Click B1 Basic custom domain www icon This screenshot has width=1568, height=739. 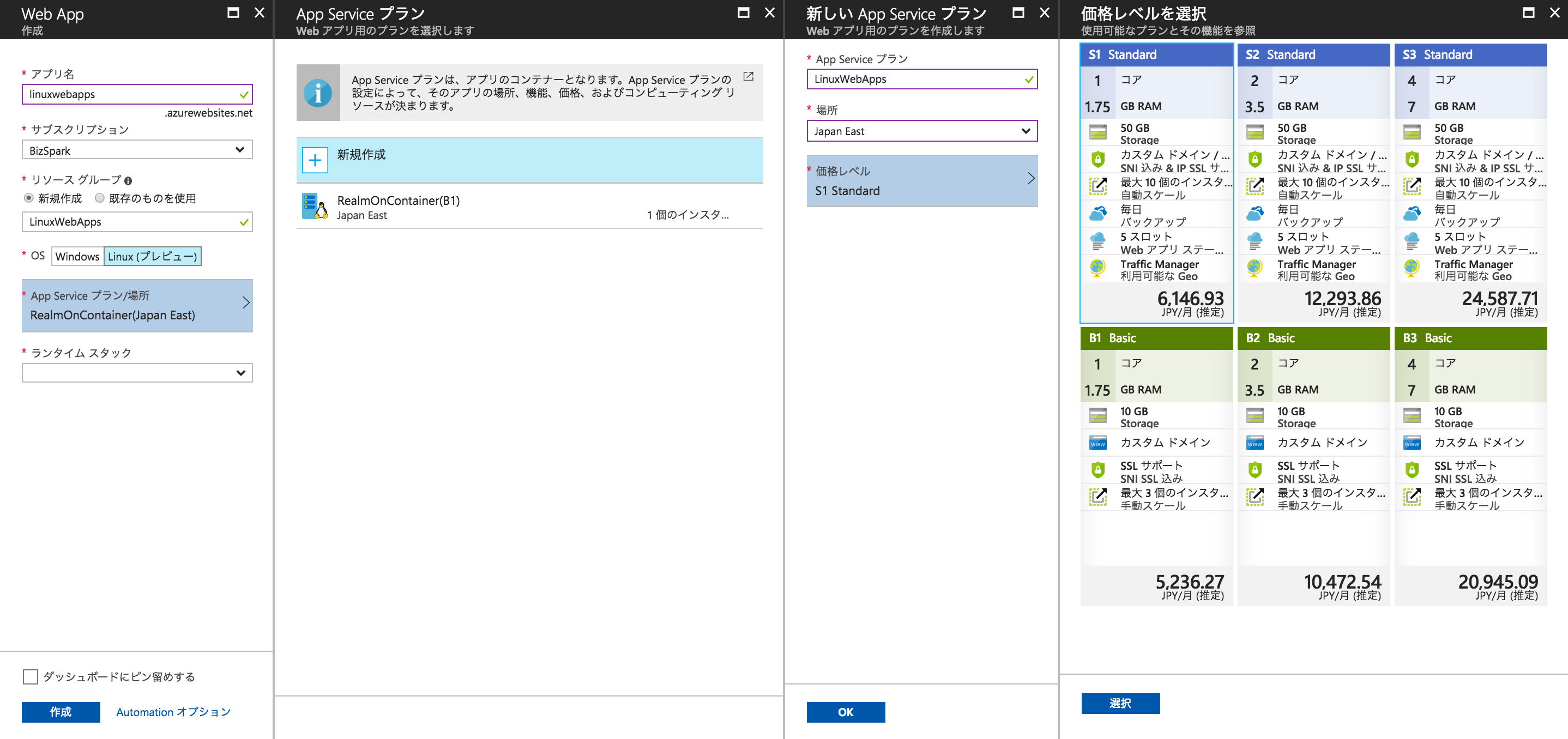coord(1097,443)
